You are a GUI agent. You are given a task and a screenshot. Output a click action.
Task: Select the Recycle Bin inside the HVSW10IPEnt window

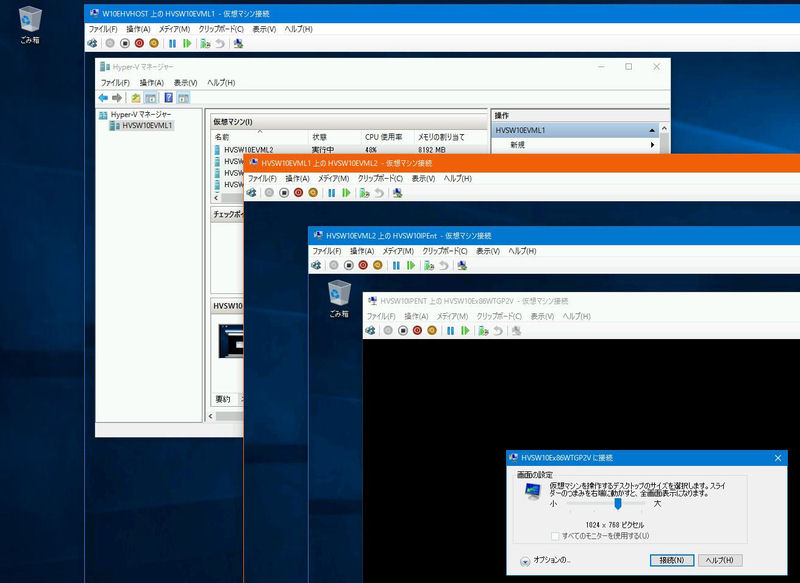point(339,299)
